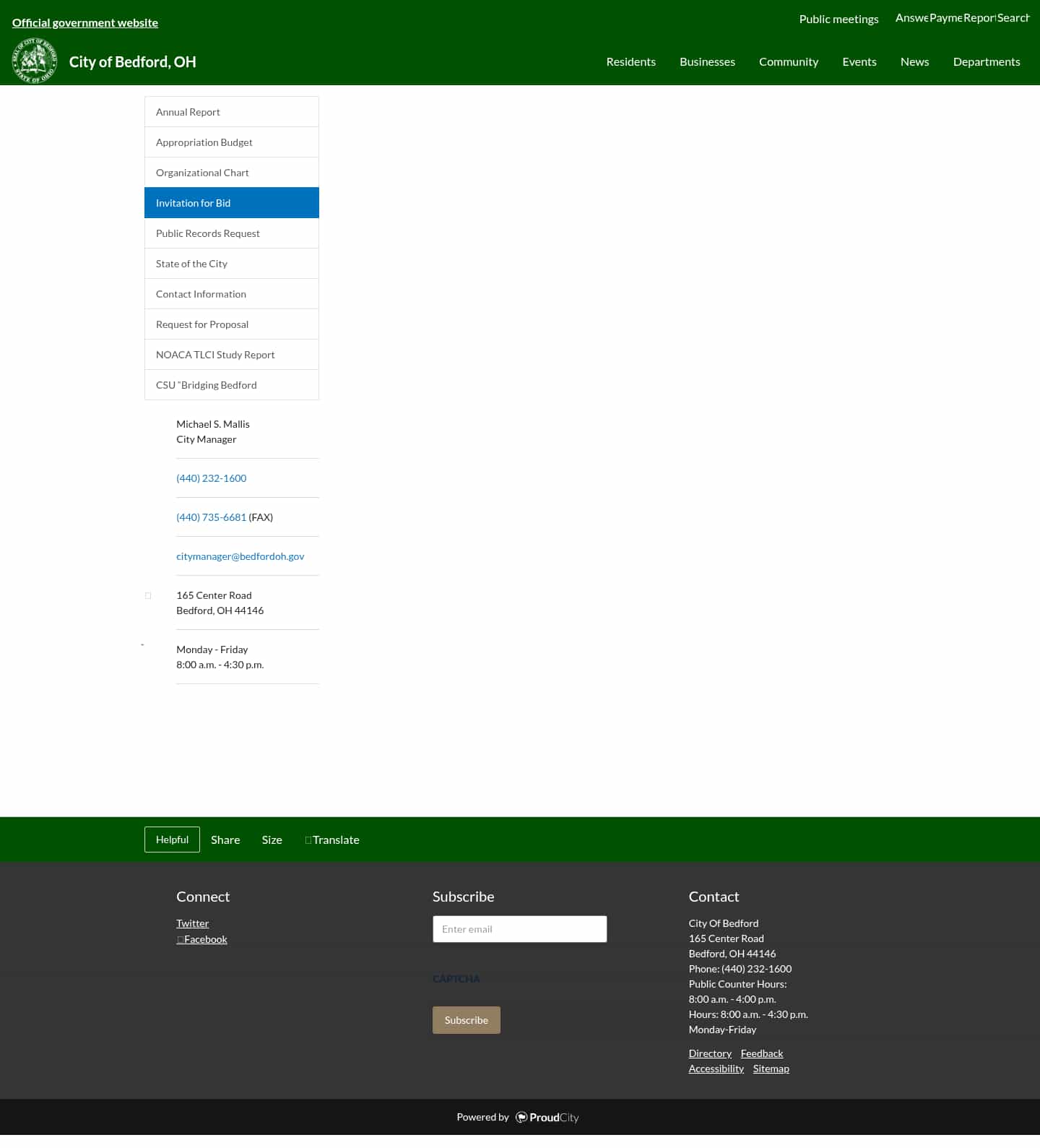Open the Events menu

[x=859, y=61]
